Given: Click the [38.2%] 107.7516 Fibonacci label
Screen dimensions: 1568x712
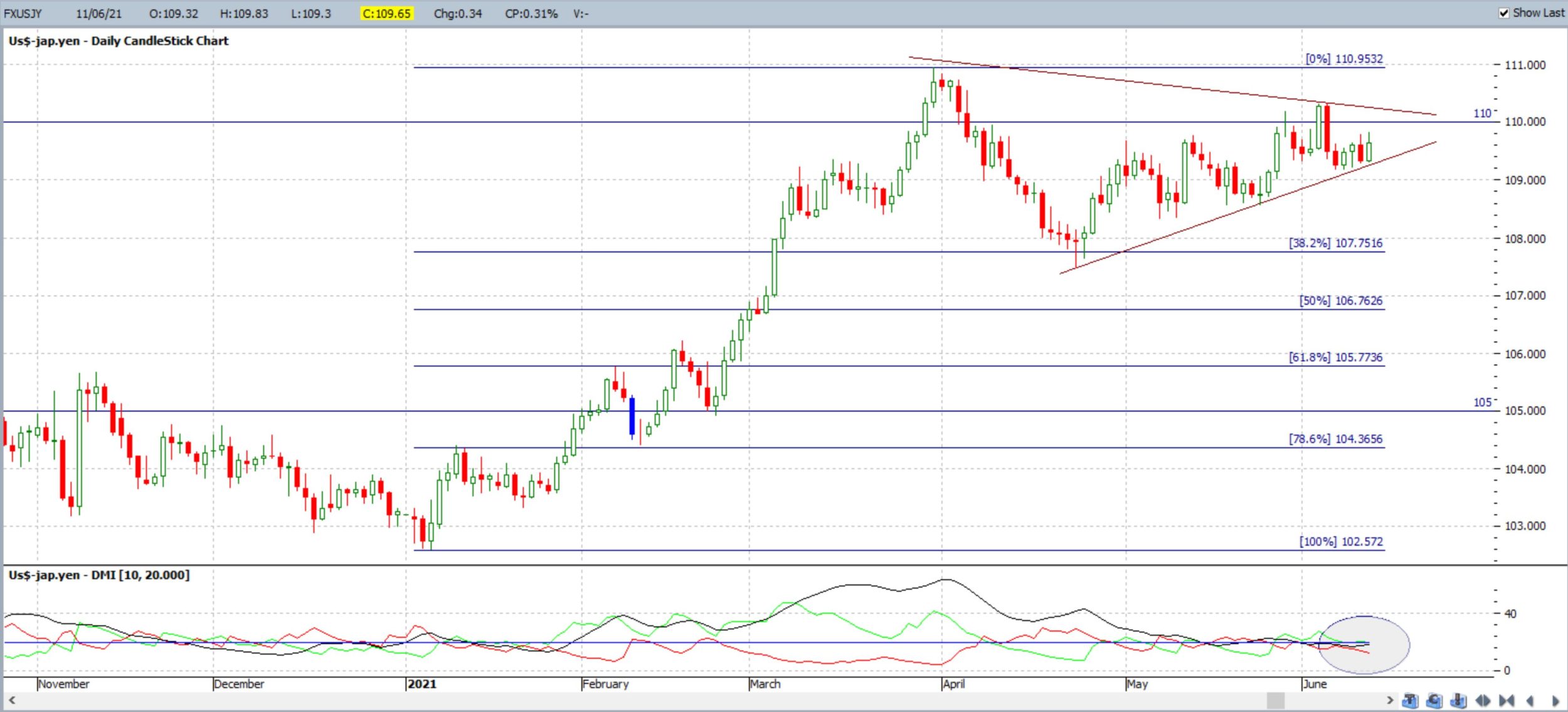Looking at the screenshot, I should tap(1336, 243).
